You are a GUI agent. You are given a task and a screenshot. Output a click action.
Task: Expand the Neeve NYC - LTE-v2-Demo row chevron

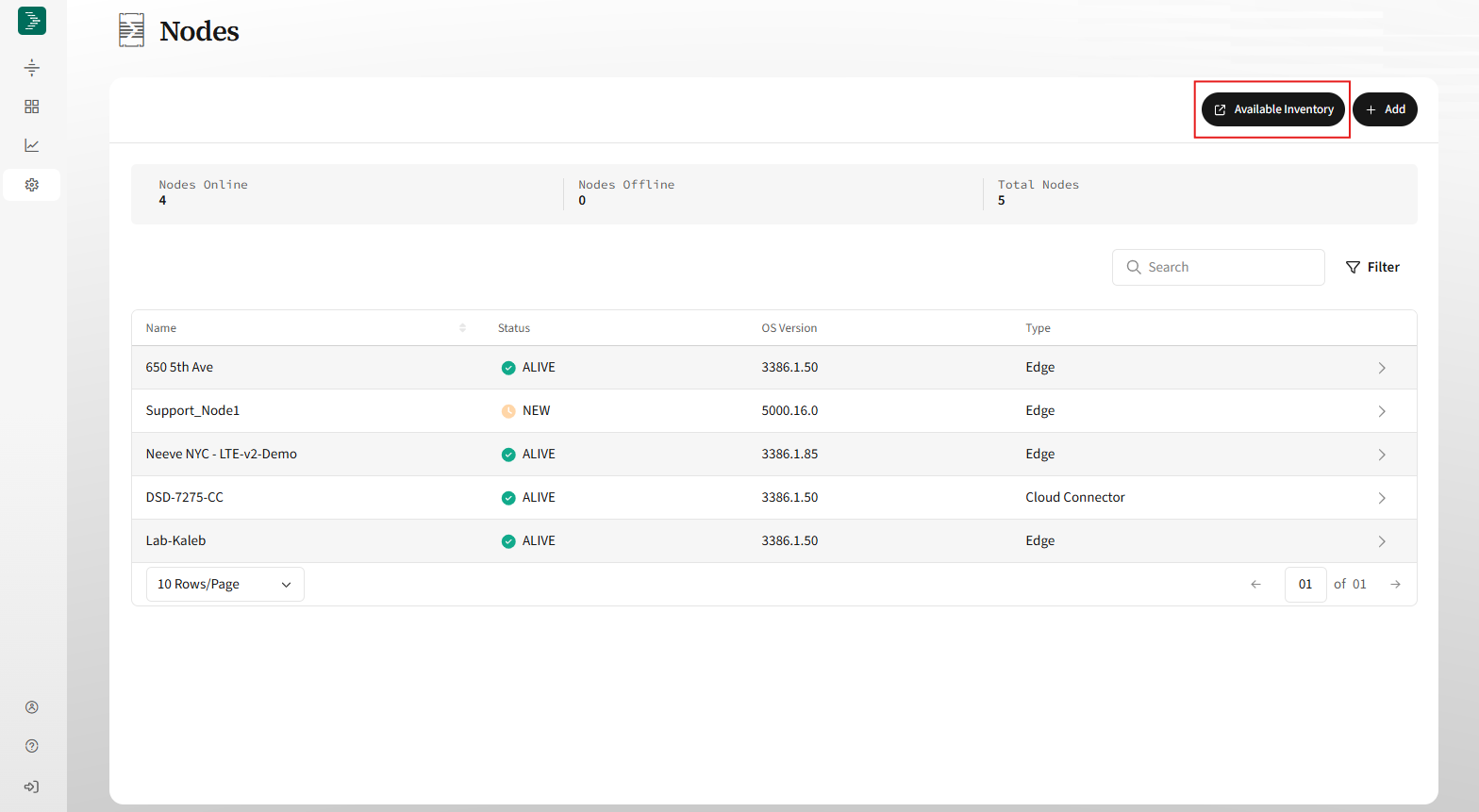[x=1382, y=455]
